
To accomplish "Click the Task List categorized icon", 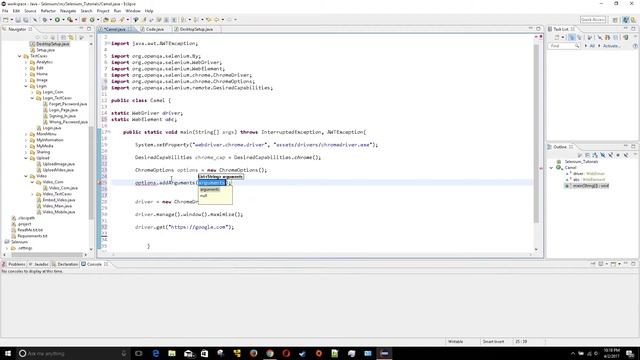I will [x=572, y=38].
